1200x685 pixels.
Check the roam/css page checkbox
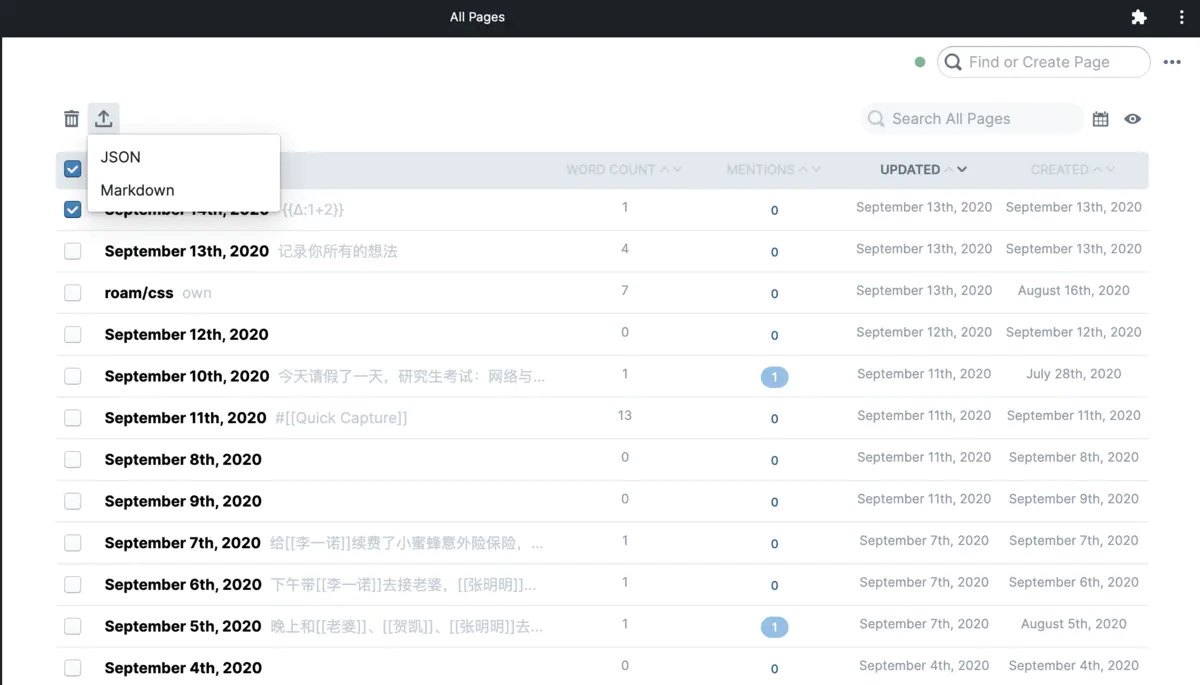click(x=72, y=292)
